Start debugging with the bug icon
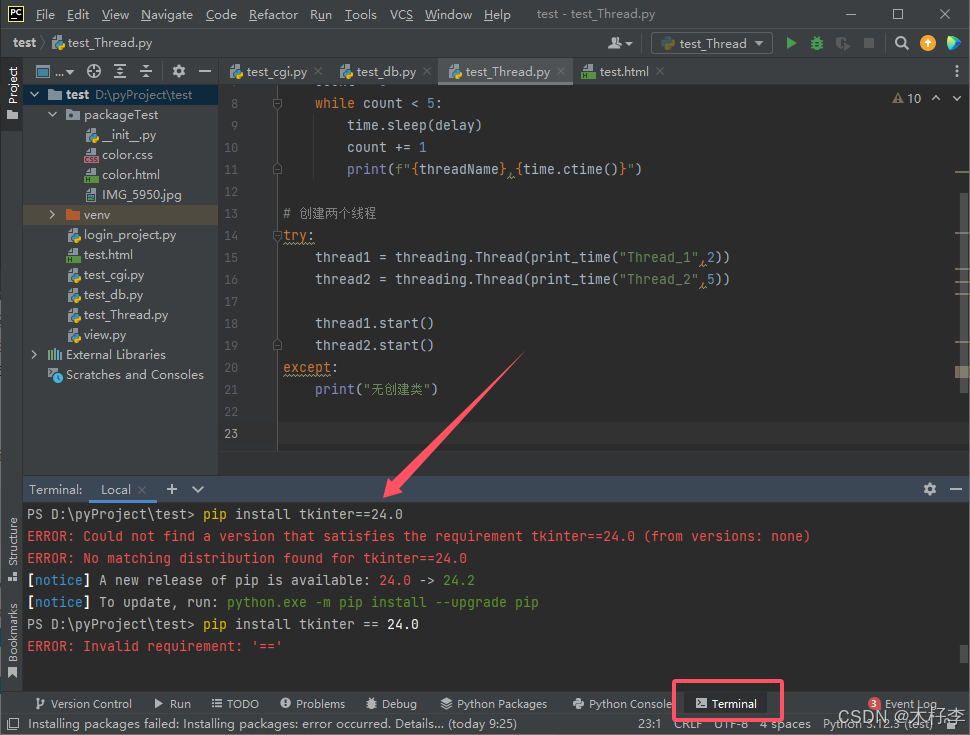 coord(818,44)
